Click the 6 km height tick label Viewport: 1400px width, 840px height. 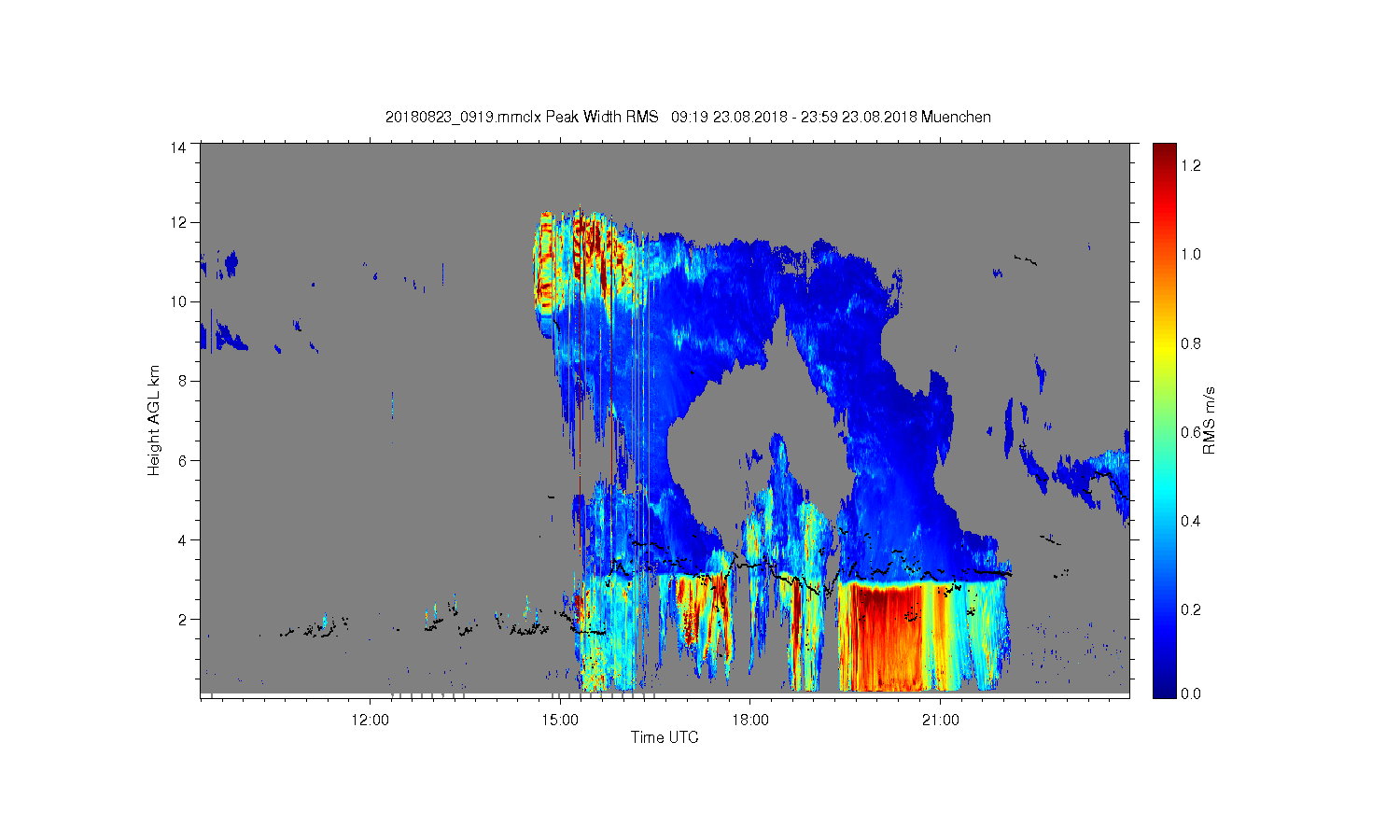(x=182, y=460)
